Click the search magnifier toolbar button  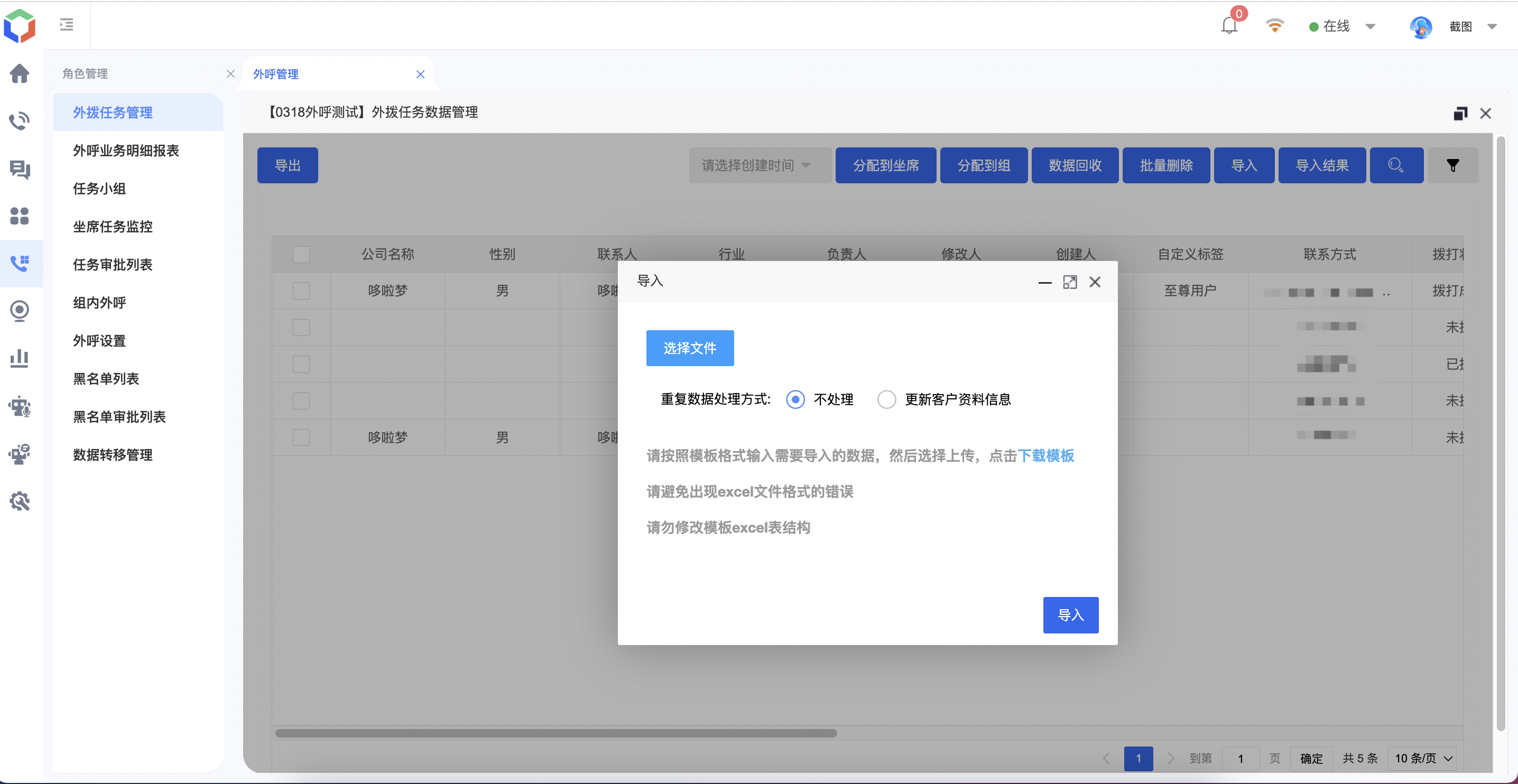pos(1396,165)
